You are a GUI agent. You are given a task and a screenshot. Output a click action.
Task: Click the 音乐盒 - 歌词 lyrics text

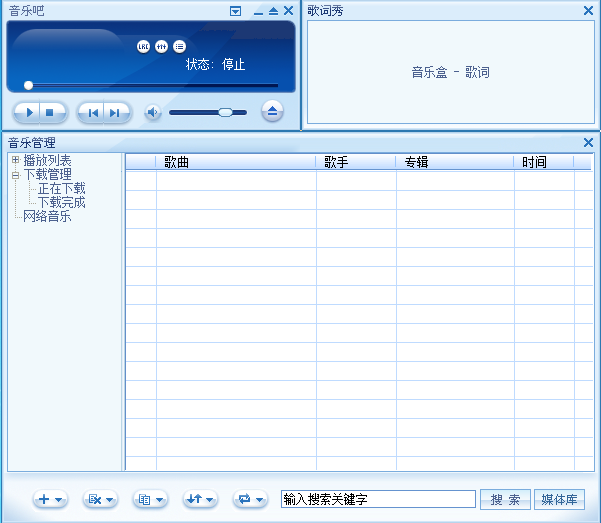[x=450, y=72]
